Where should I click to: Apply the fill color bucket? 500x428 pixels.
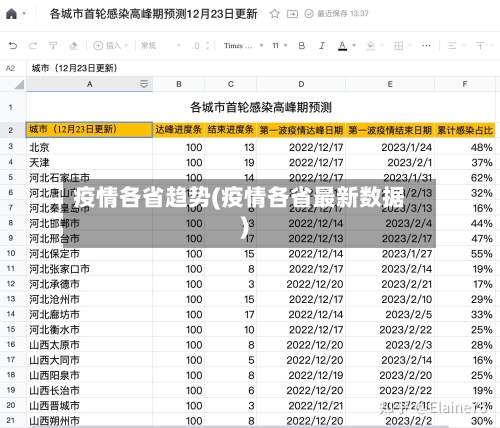pyautogui.click(x=370, y=45)
